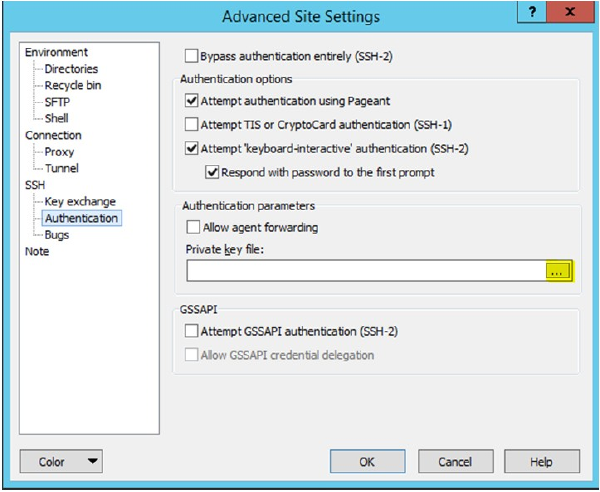Viewport: 600px width, 492px height.
Task: Open the Color dropdown button
Action: point(61,461)
